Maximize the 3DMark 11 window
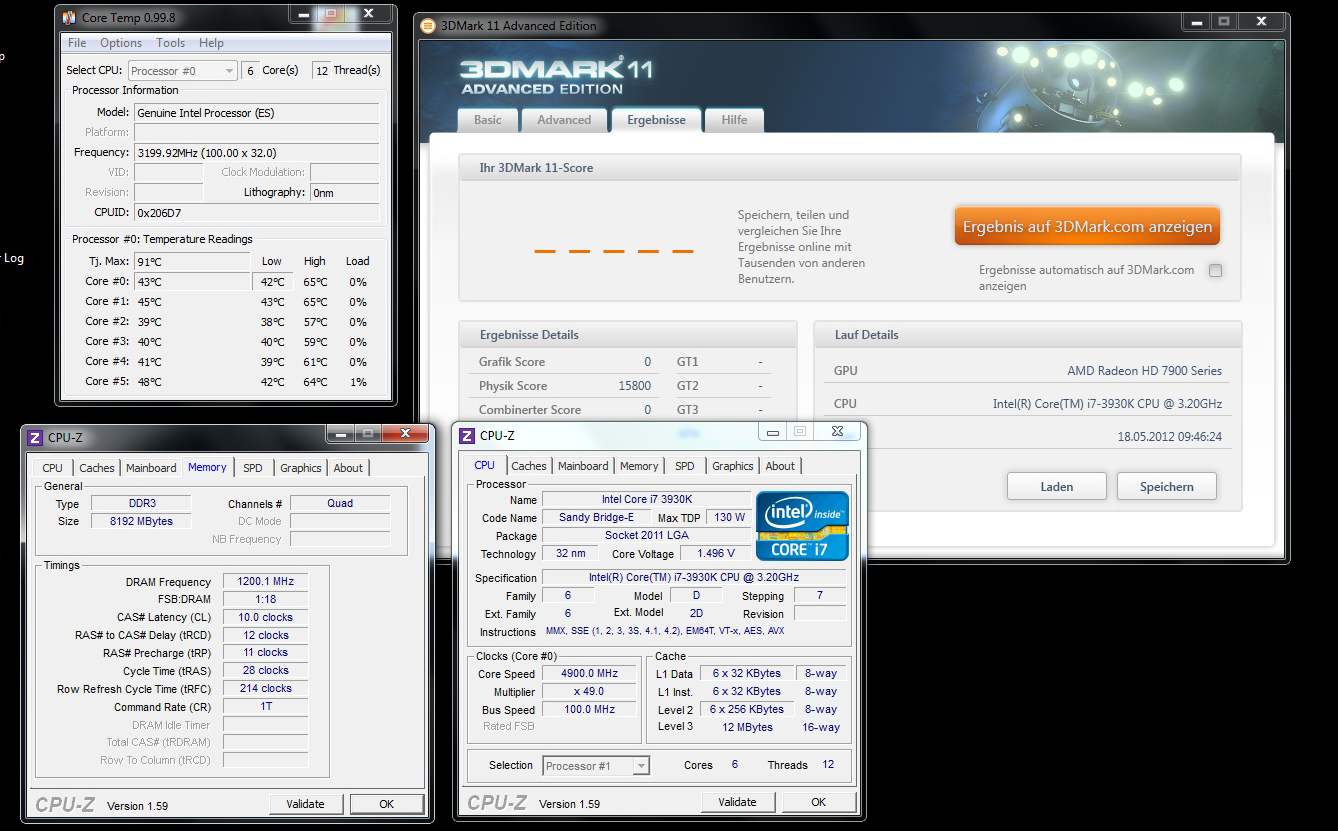Screen dimensions: 1338x831 pos(1224,20)
